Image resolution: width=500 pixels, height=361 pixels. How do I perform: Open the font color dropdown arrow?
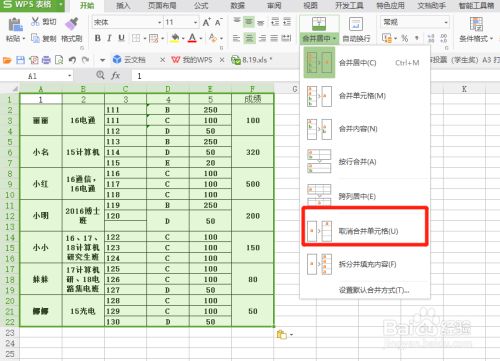click(x=201, y=39)
